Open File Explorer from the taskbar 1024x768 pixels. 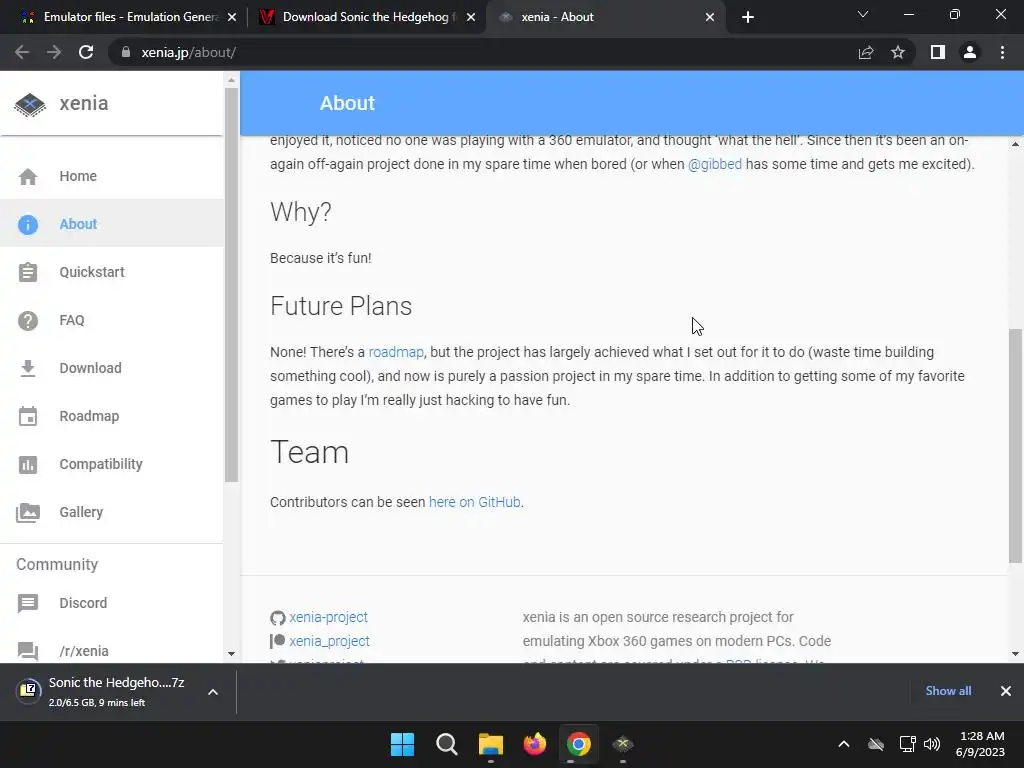491,744
